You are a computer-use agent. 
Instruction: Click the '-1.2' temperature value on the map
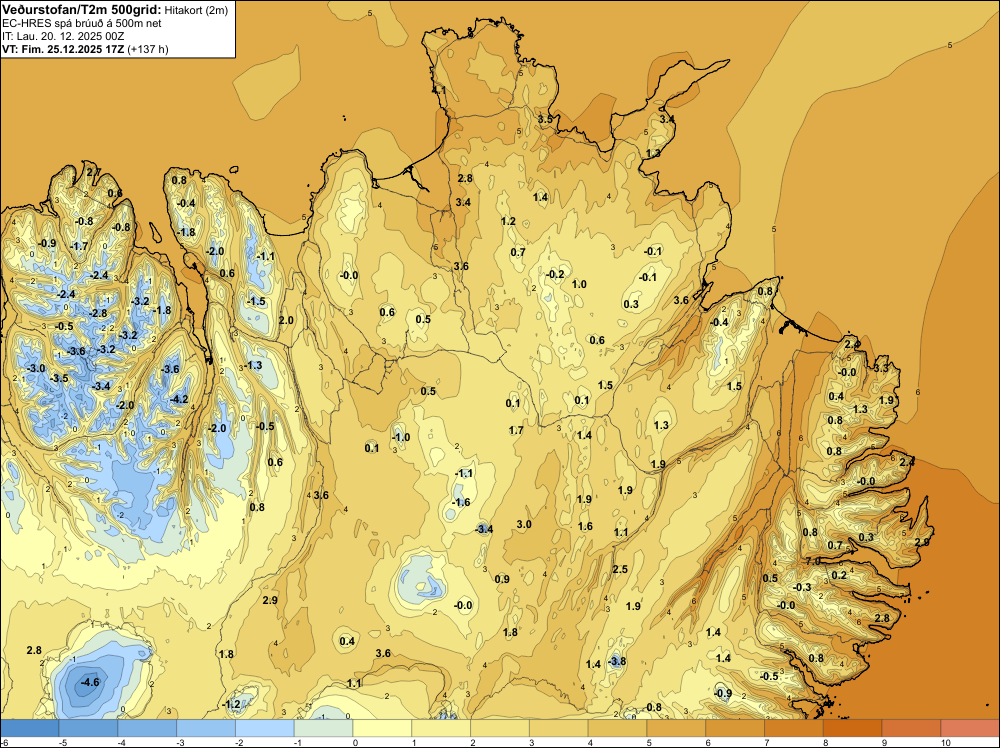pos(231,705)
